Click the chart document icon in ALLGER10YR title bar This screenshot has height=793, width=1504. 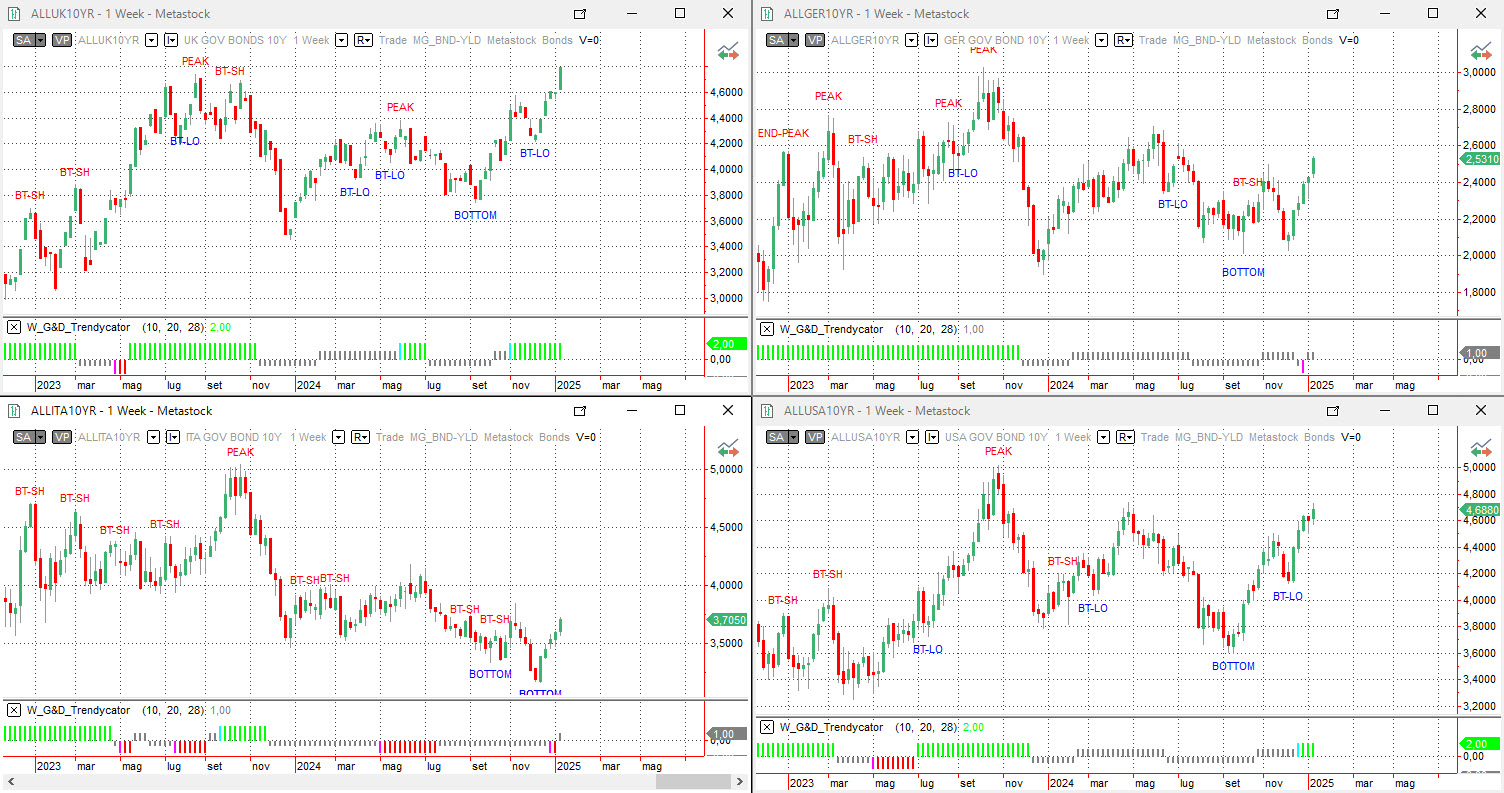tap(768, 14)
